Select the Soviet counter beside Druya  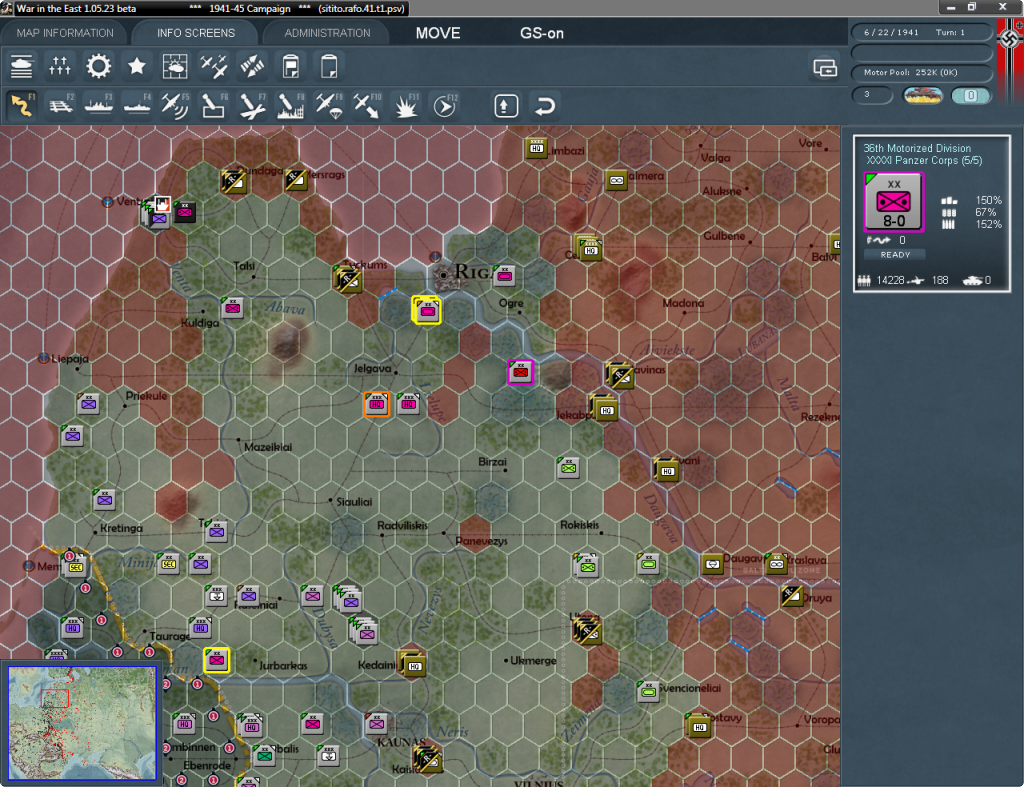pos(792,596)
